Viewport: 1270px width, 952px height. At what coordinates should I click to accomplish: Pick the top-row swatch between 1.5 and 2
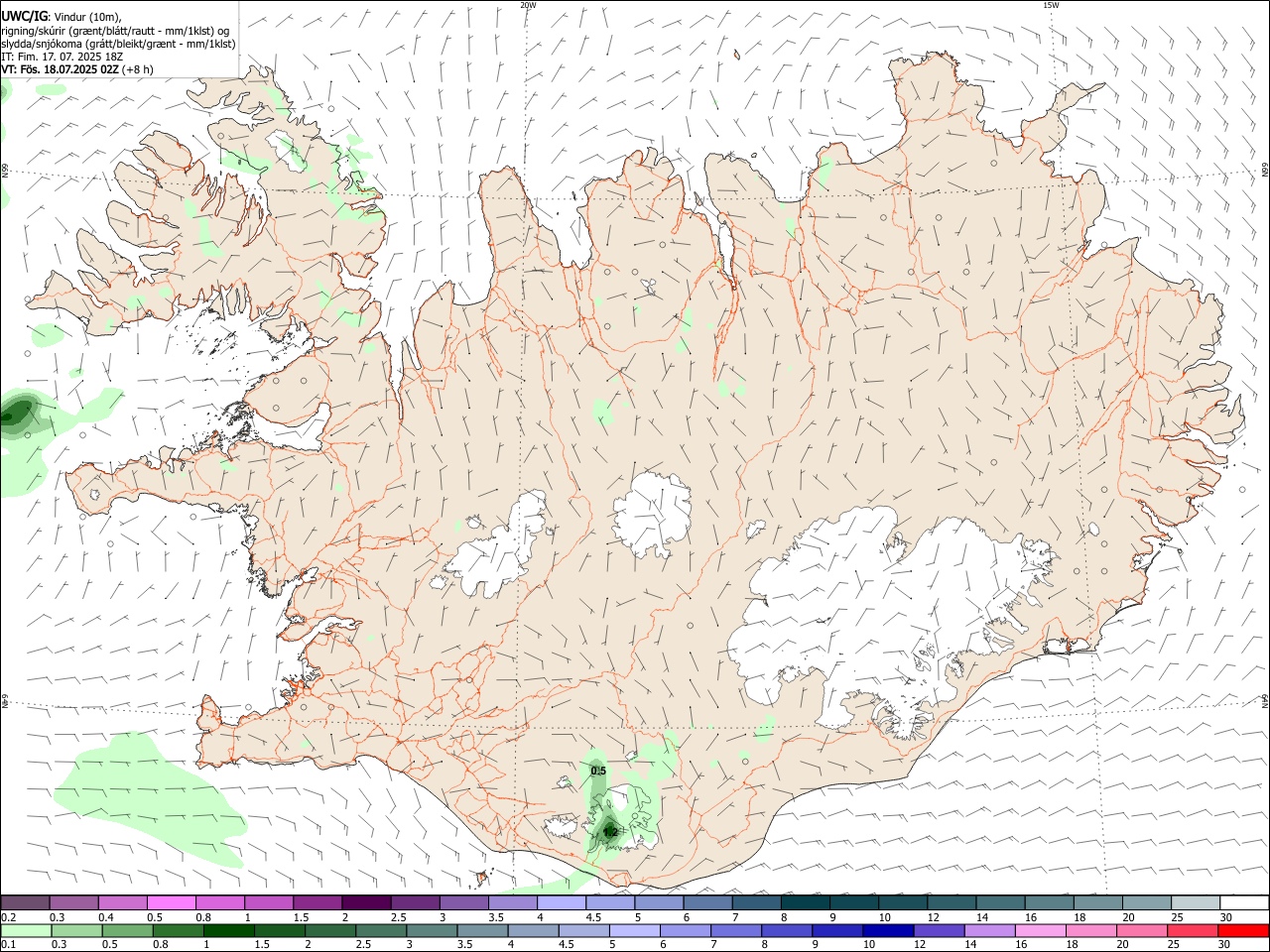tap(317, 902)
